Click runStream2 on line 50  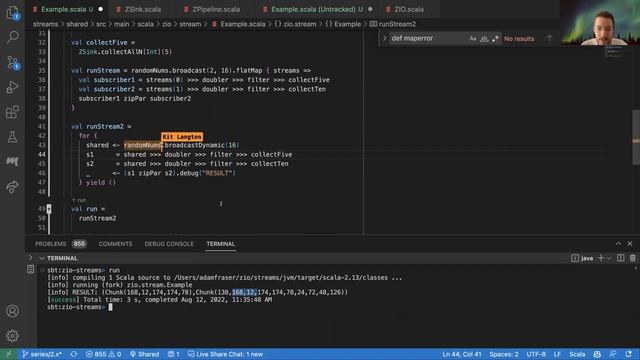point(97,218)
